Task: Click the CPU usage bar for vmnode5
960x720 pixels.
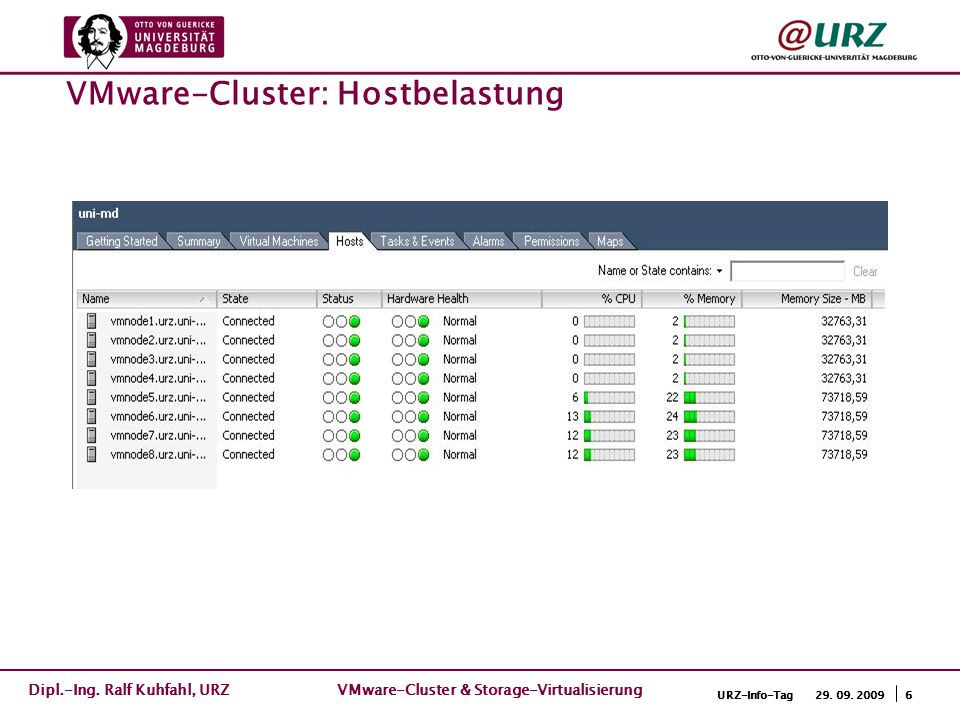Action: click(609, 398)
